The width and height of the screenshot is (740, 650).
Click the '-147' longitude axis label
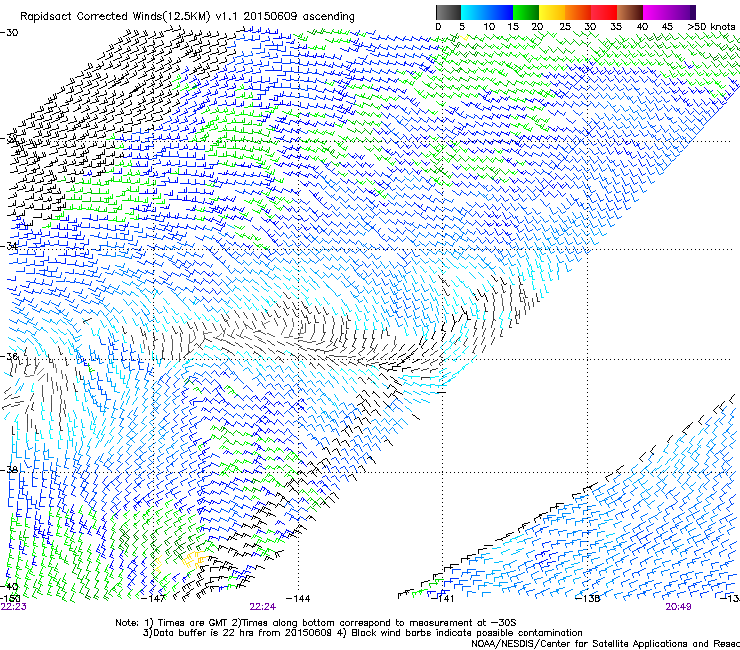(154, 599)
